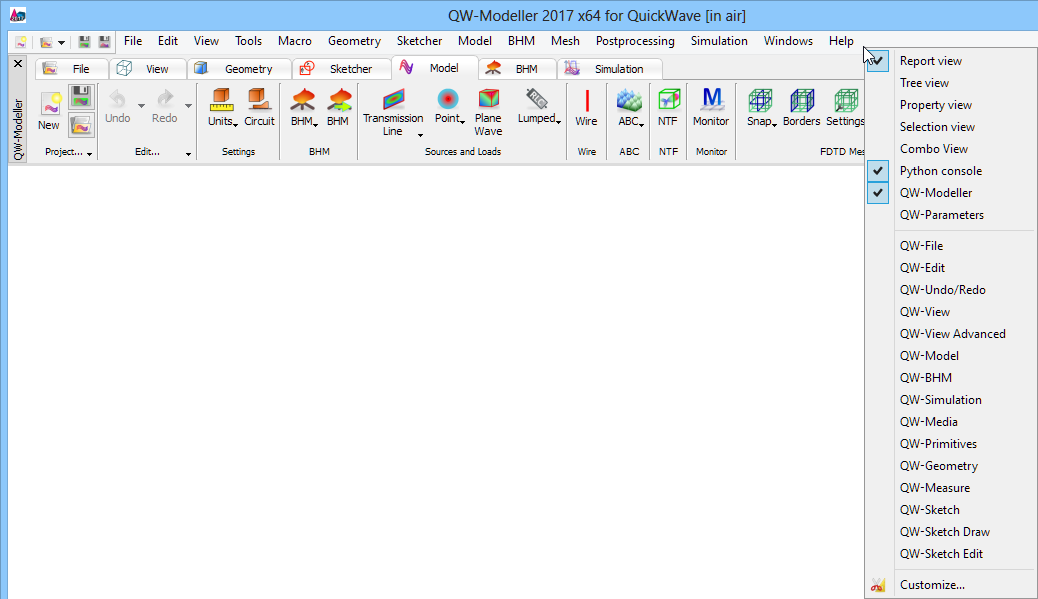The width and height of the screenshot is (1038, 599).
Task: Click the open folder icon below the ribbon save icon
Action: [x=81, y=125]
